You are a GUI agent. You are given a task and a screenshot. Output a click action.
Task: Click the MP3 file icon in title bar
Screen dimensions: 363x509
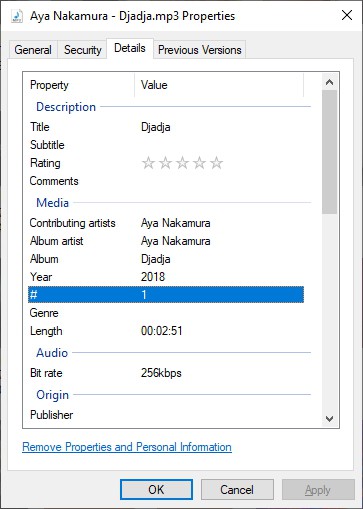(x=17, y=16)
